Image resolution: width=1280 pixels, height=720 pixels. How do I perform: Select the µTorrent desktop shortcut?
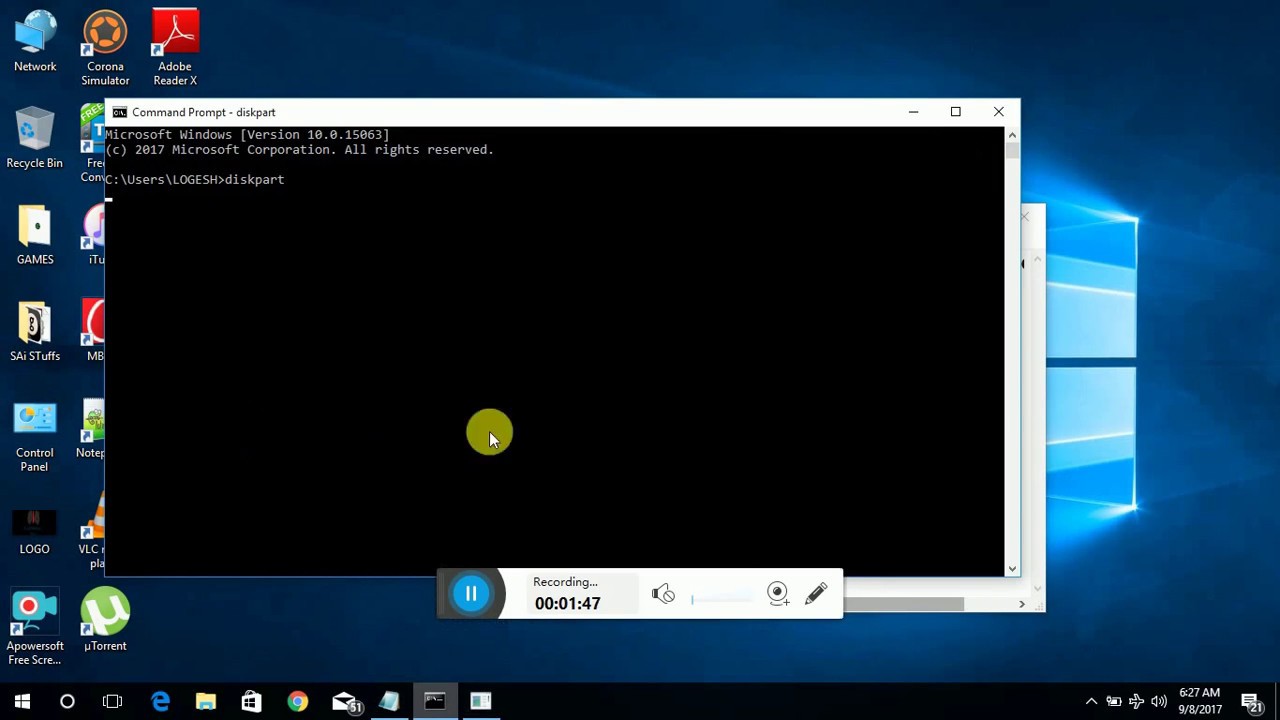105,620
